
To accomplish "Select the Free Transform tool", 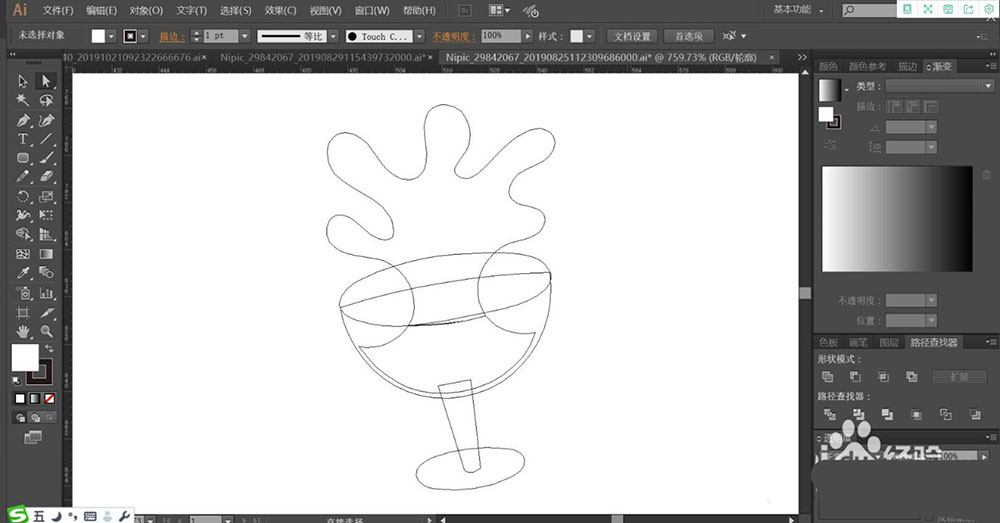I will 46,216.
